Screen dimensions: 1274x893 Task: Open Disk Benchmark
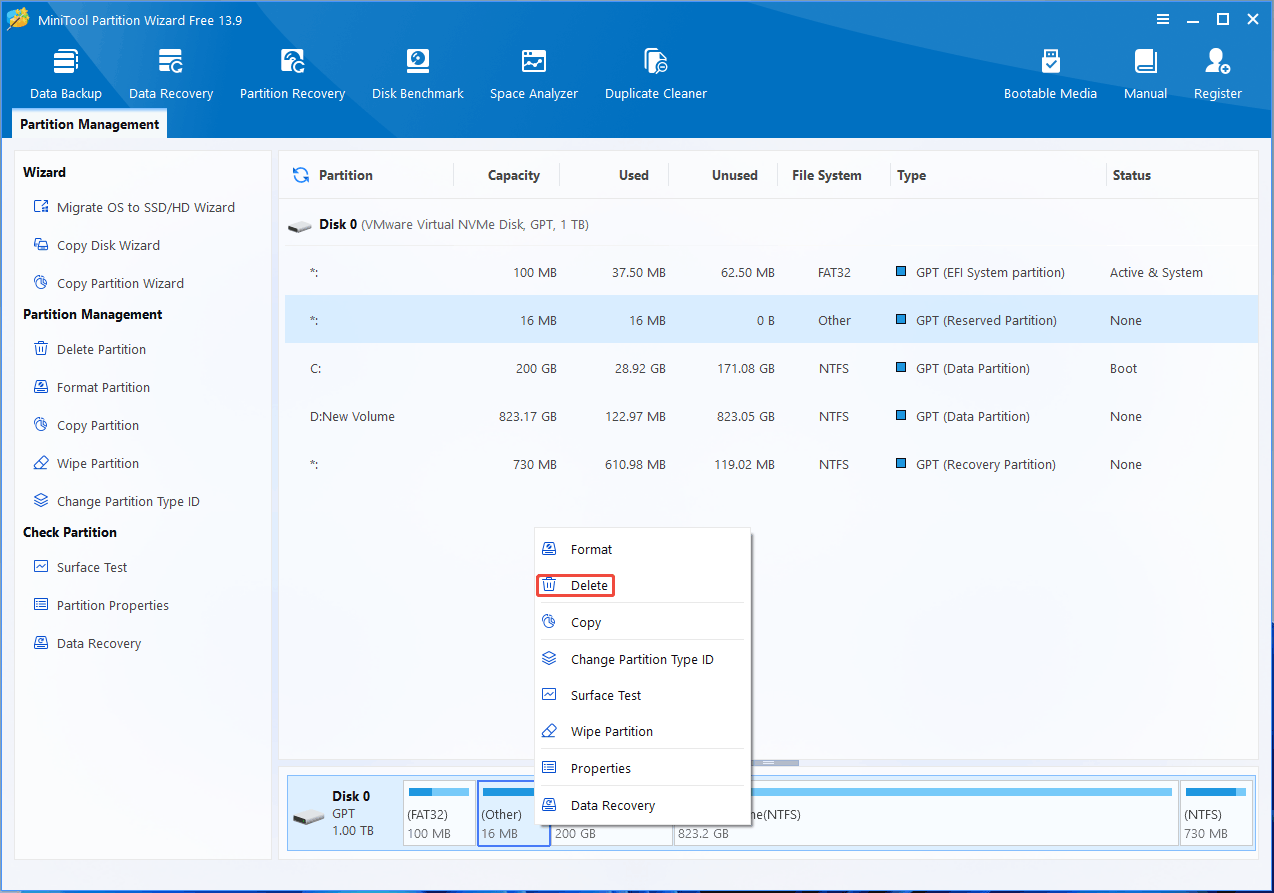pyautogui.click(x=417, y=74)
